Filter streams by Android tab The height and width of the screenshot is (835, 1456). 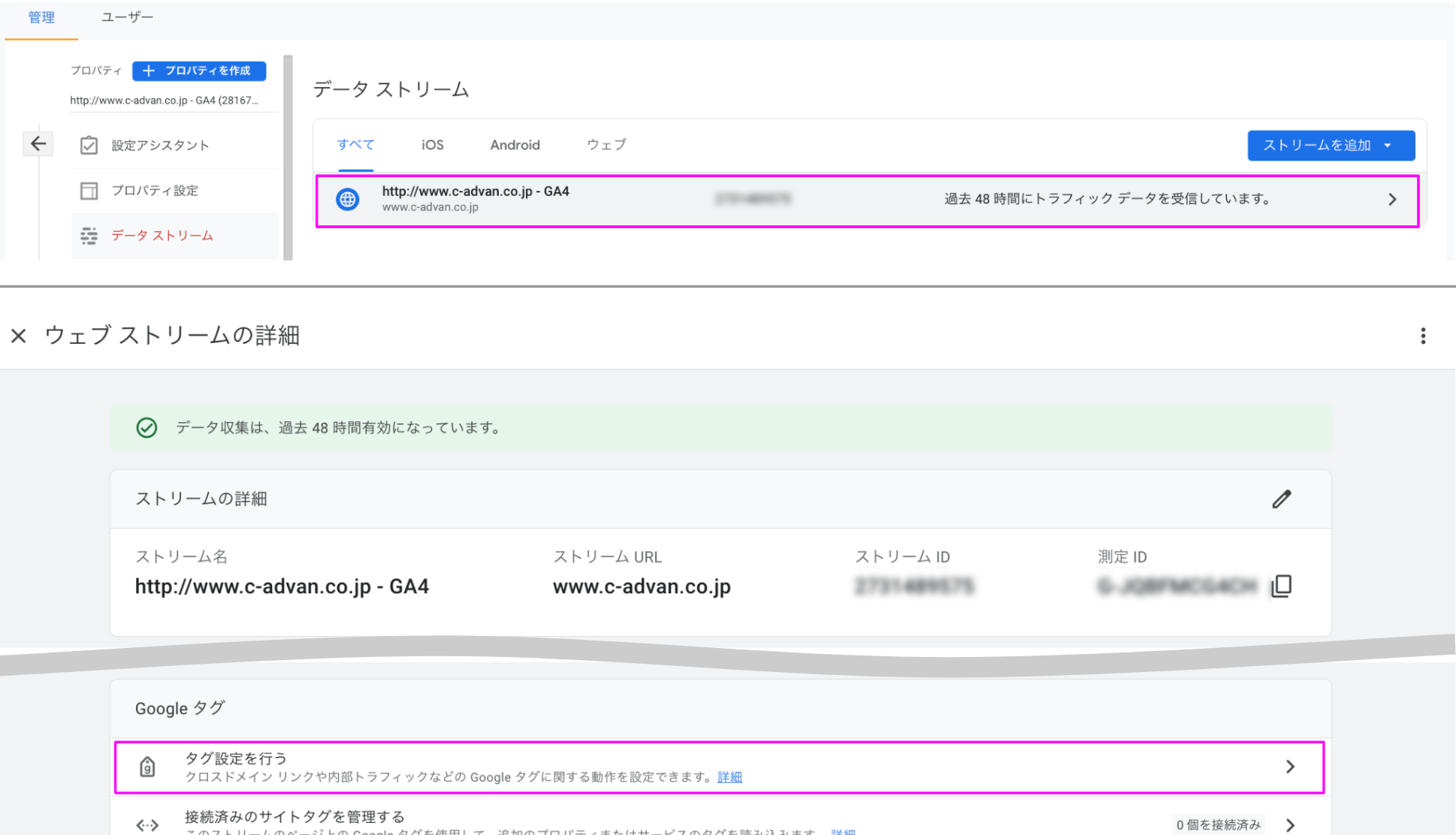coord(515,145)
